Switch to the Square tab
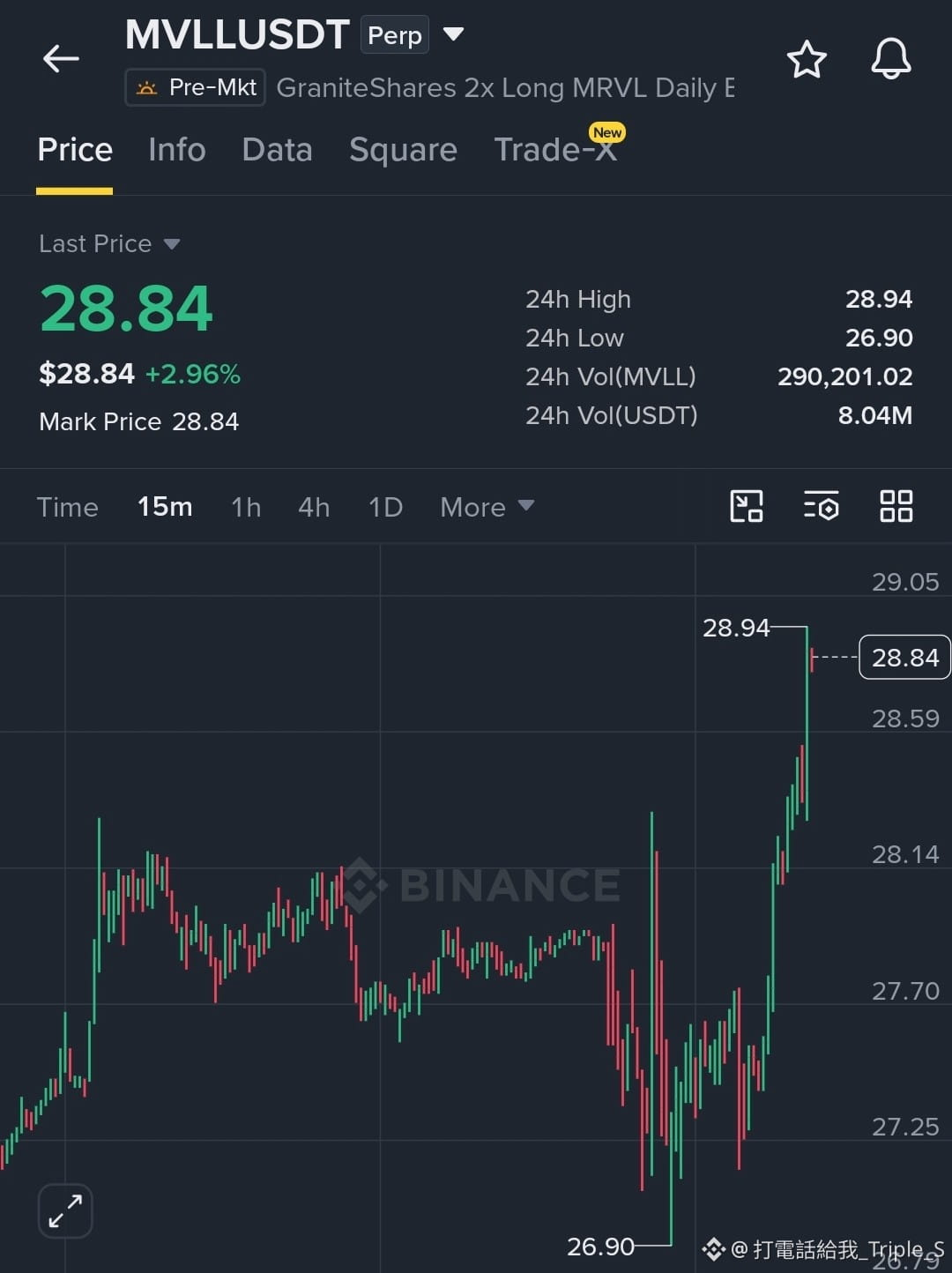Viewport: 952px width, 1273px height. click(403, 150)
